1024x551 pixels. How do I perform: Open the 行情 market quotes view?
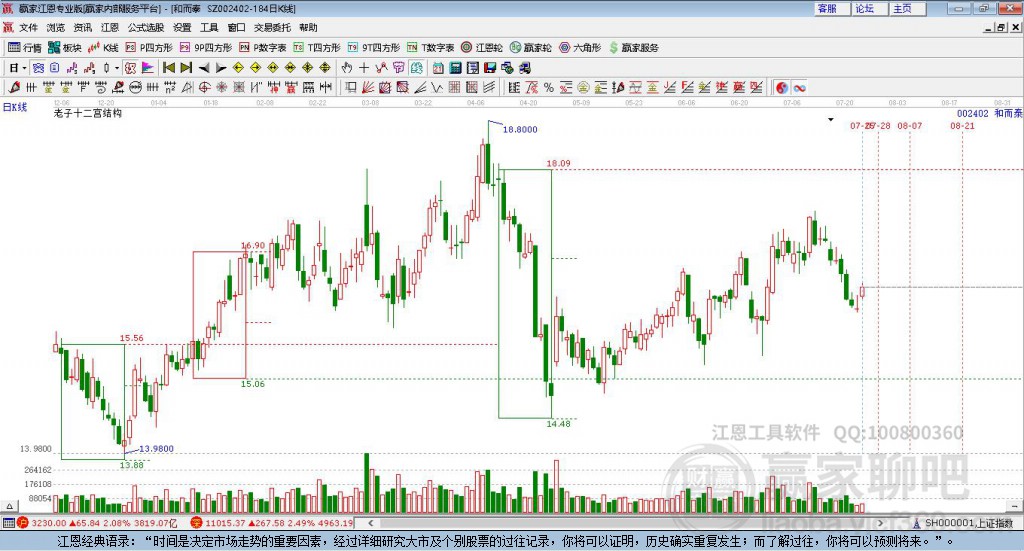pyautogui.click(x=24, y=48)
